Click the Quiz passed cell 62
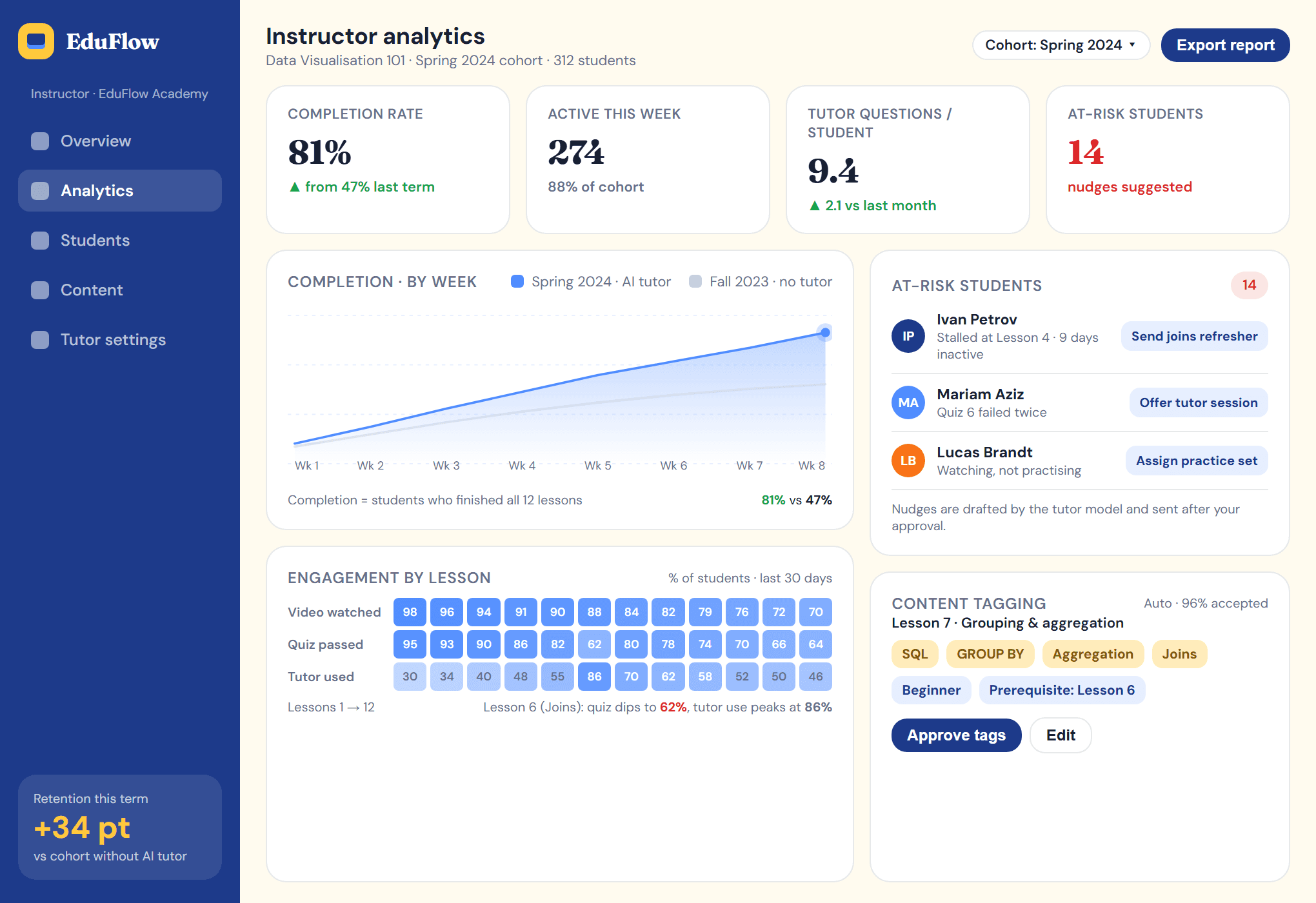 coord(594,644)
